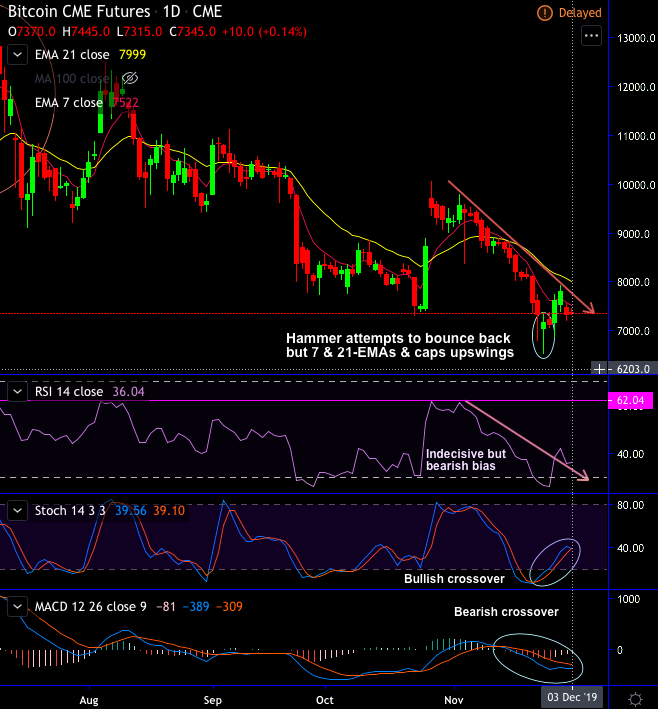This screenshot has width=658, height=709.
Task: Click the plus button at price 6203.0
Action: point(599,369)
